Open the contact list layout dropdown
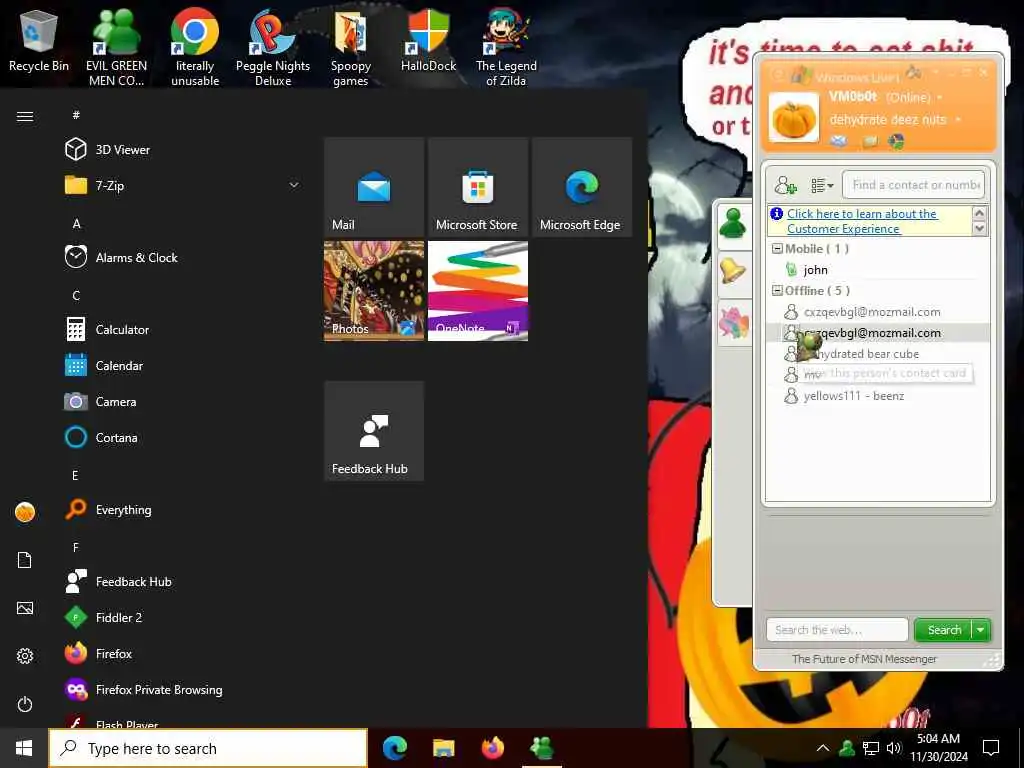The height and width of the screenshot is (768, 1024). pos(822,185)
